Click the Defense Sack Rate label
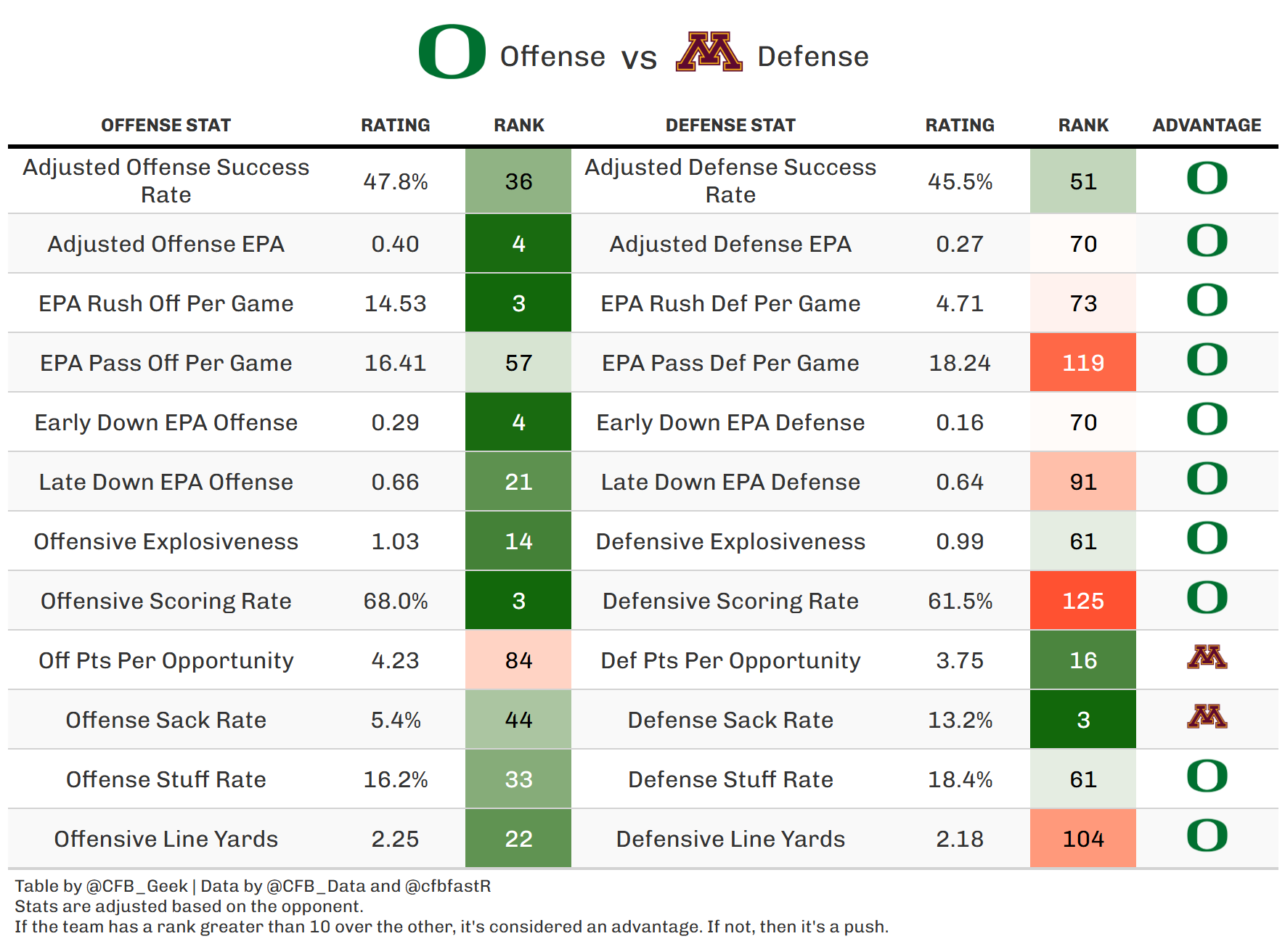Screen dimensions: 1285x952 [x=730, y=720]
